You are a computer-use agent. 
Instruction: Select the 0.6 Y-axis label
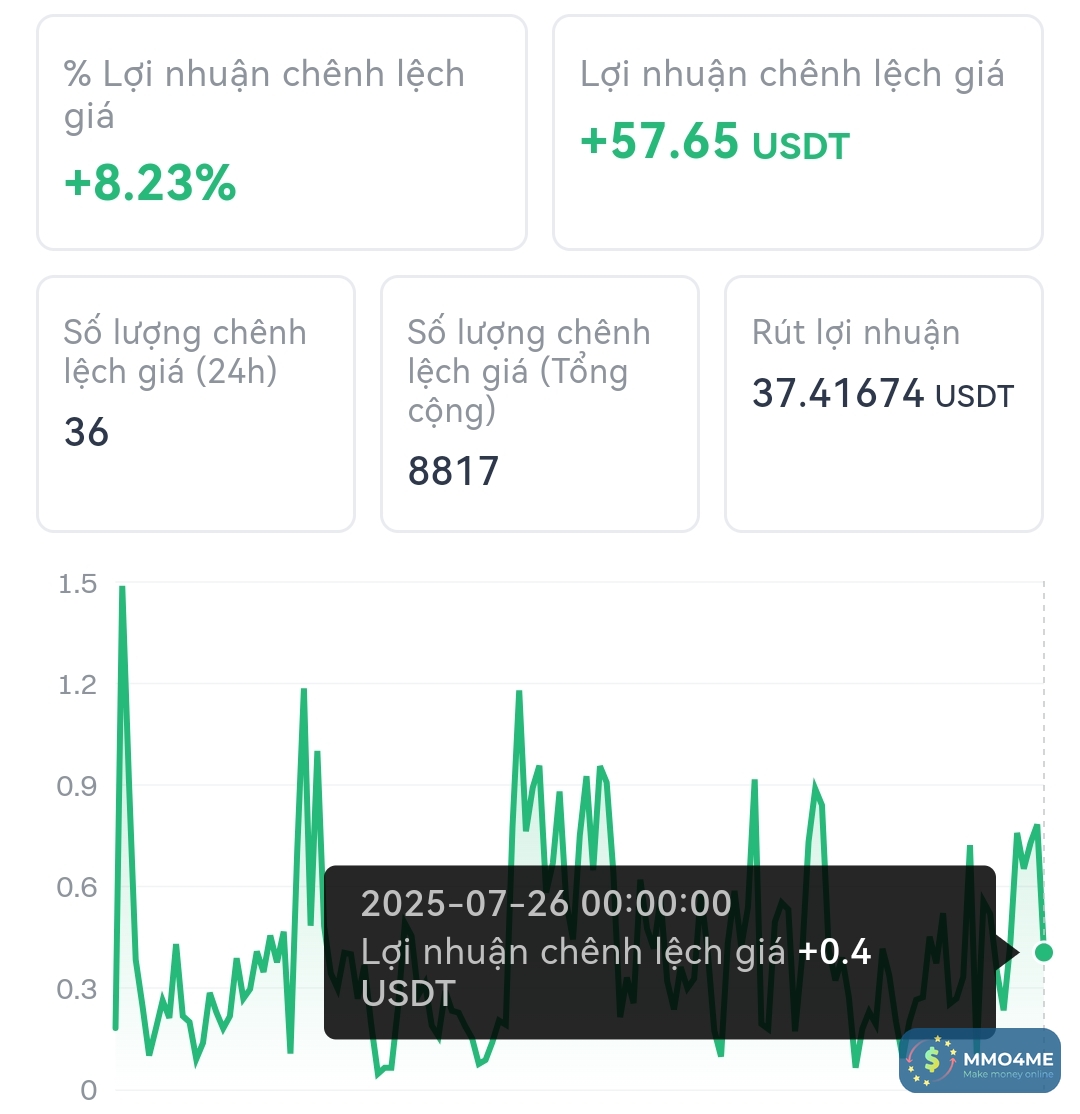coord(78,888)
